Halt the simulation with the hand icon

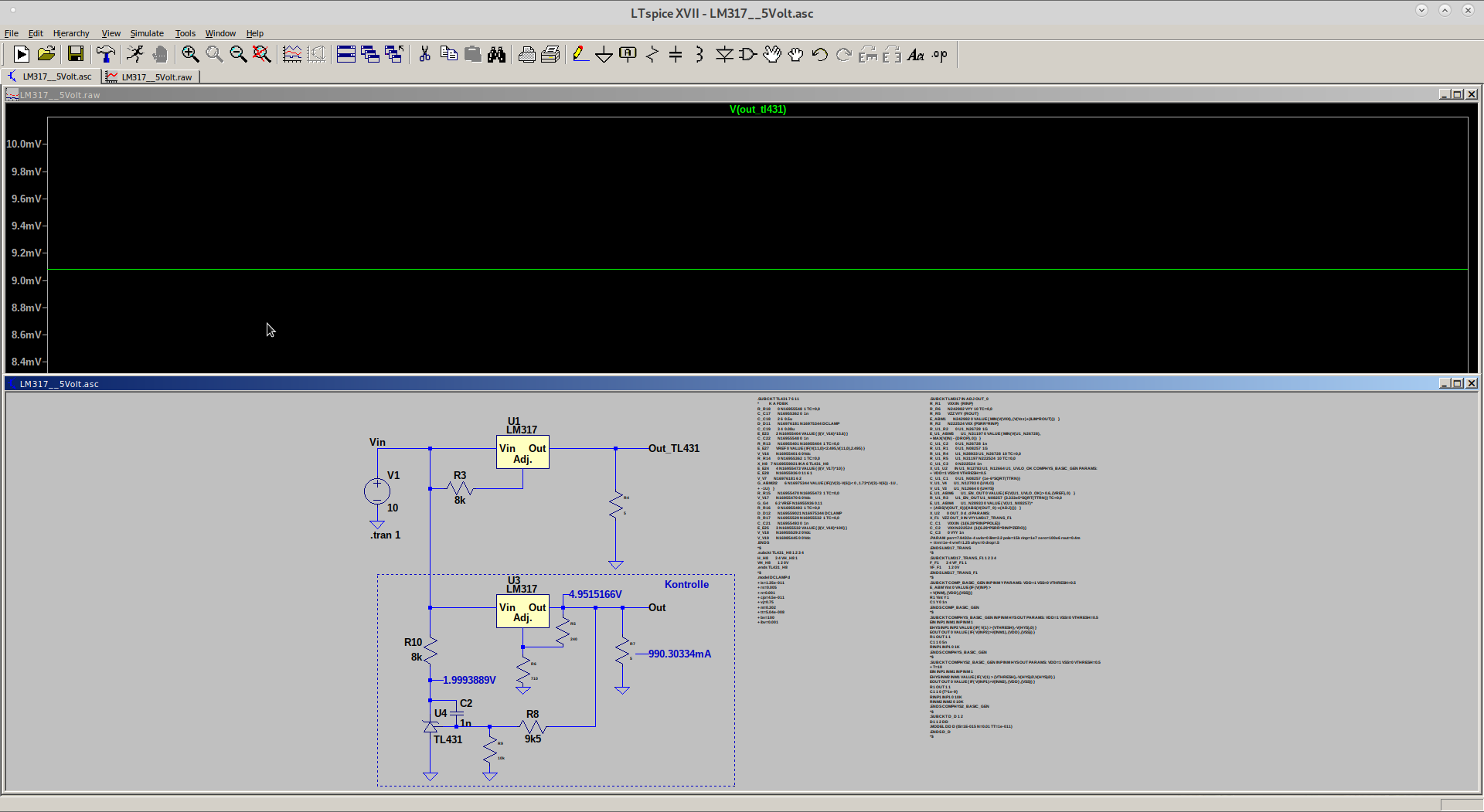point(160,54)
